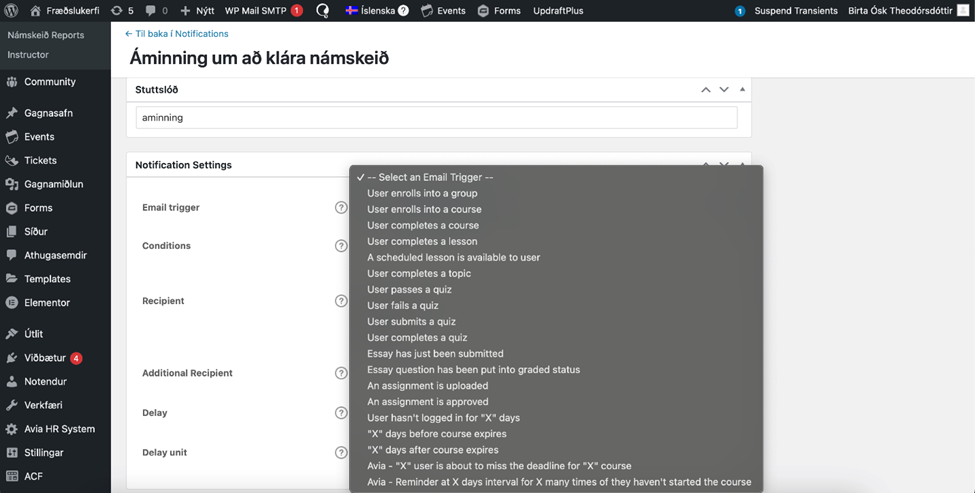Image resolution: width=975 pixels, height=493 pixels.
Task: Move Stuttslóð panel up with arrow
Action: (706, 90)
